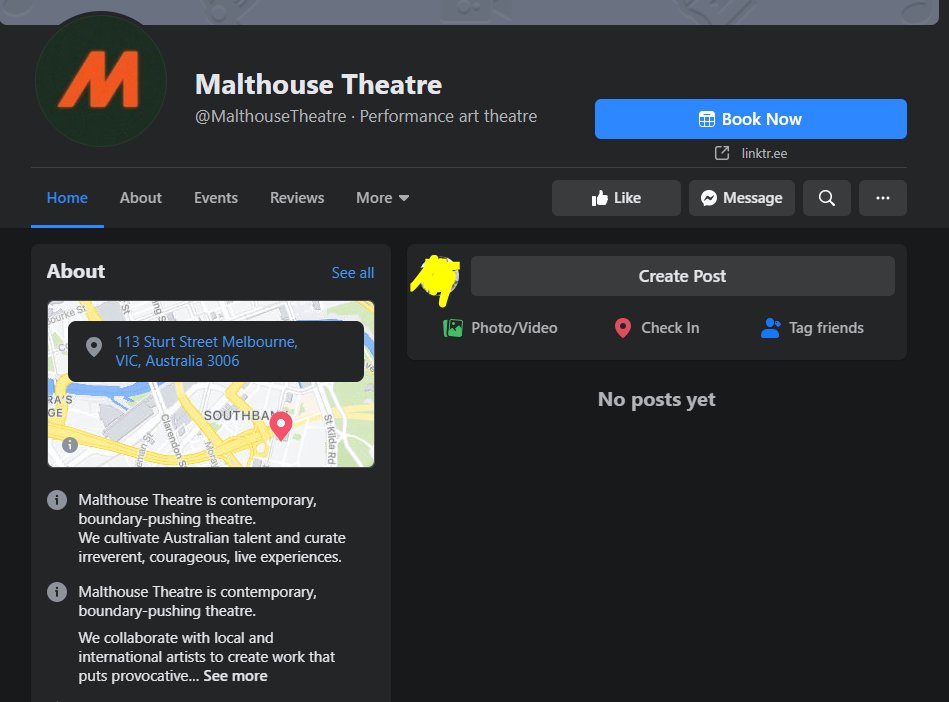949x702 pixels.
Task: Click the calendar icon on Book Now
Action: [x=708, y=119]
